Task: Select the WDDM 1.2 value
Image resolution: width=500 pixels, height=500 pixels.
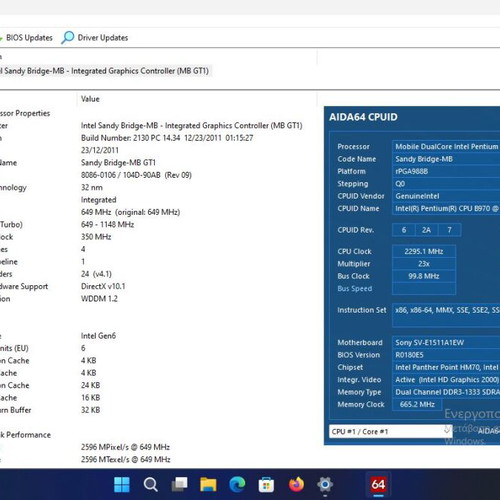Action: 99,299
